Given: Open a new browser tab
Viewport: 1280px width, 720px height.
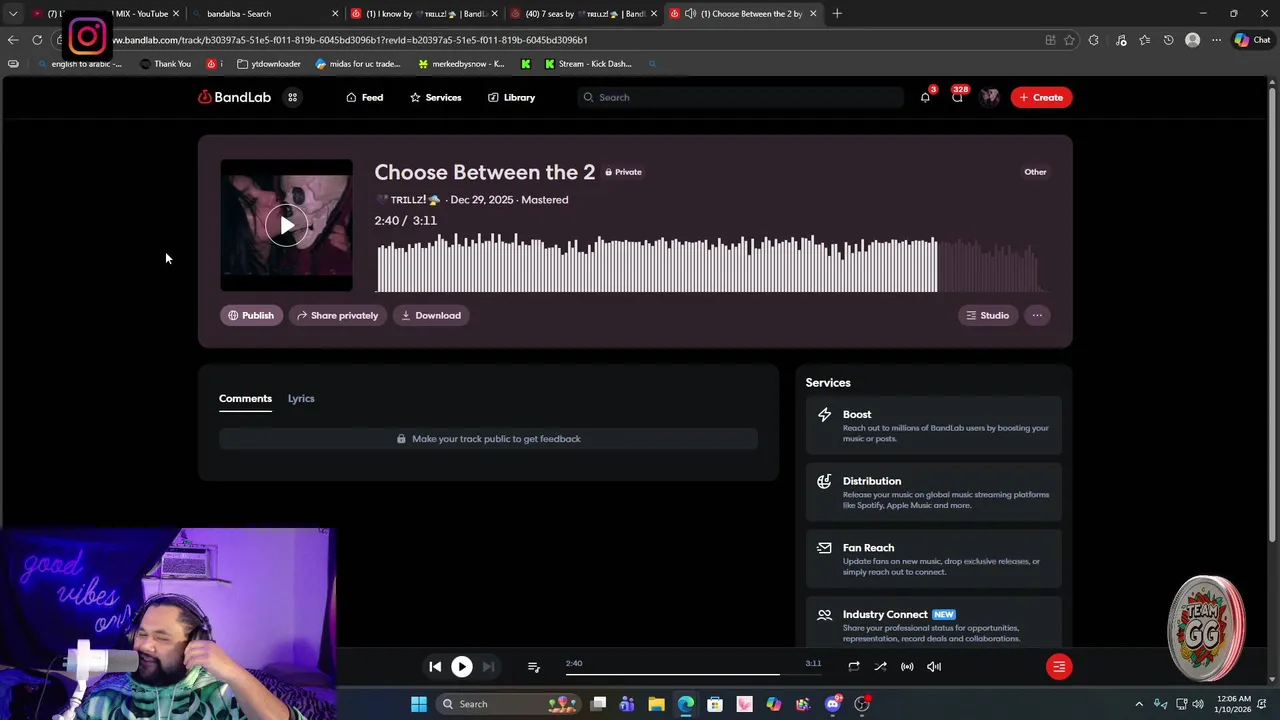Looking at the screenshot, I should click(x=837, y=14).
